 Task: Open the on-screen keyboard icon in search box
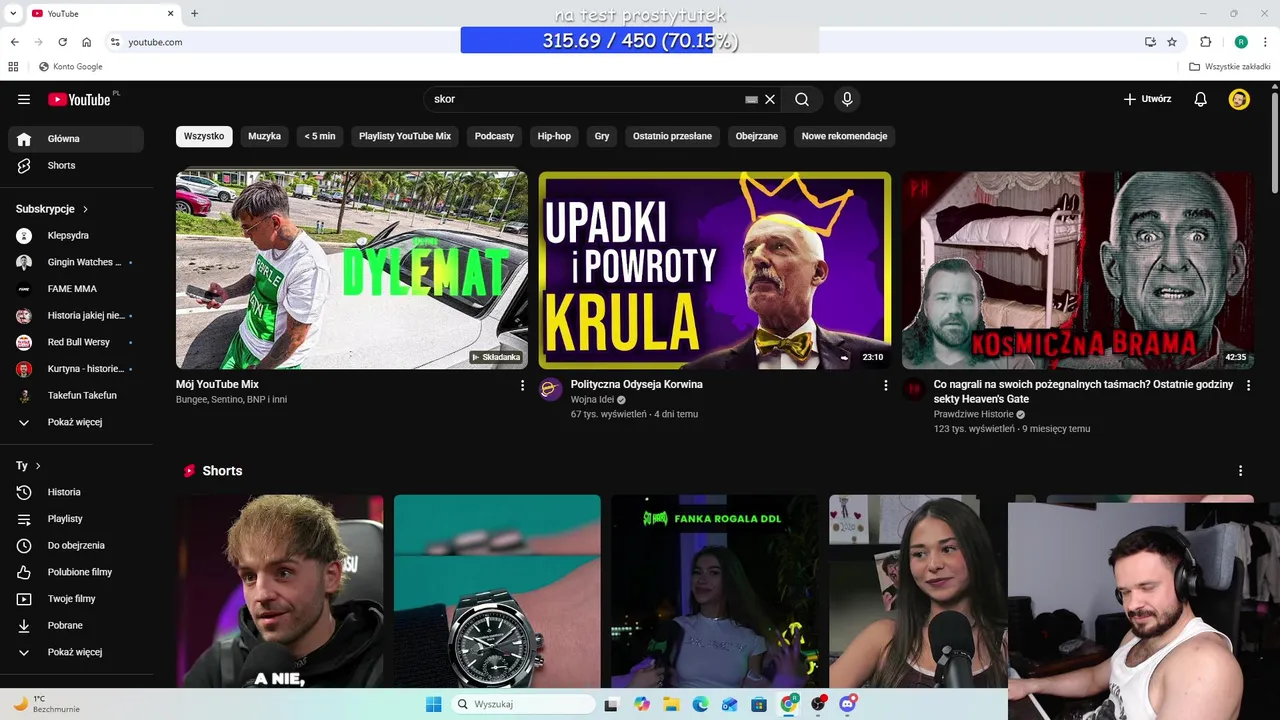tap(751, 99)
